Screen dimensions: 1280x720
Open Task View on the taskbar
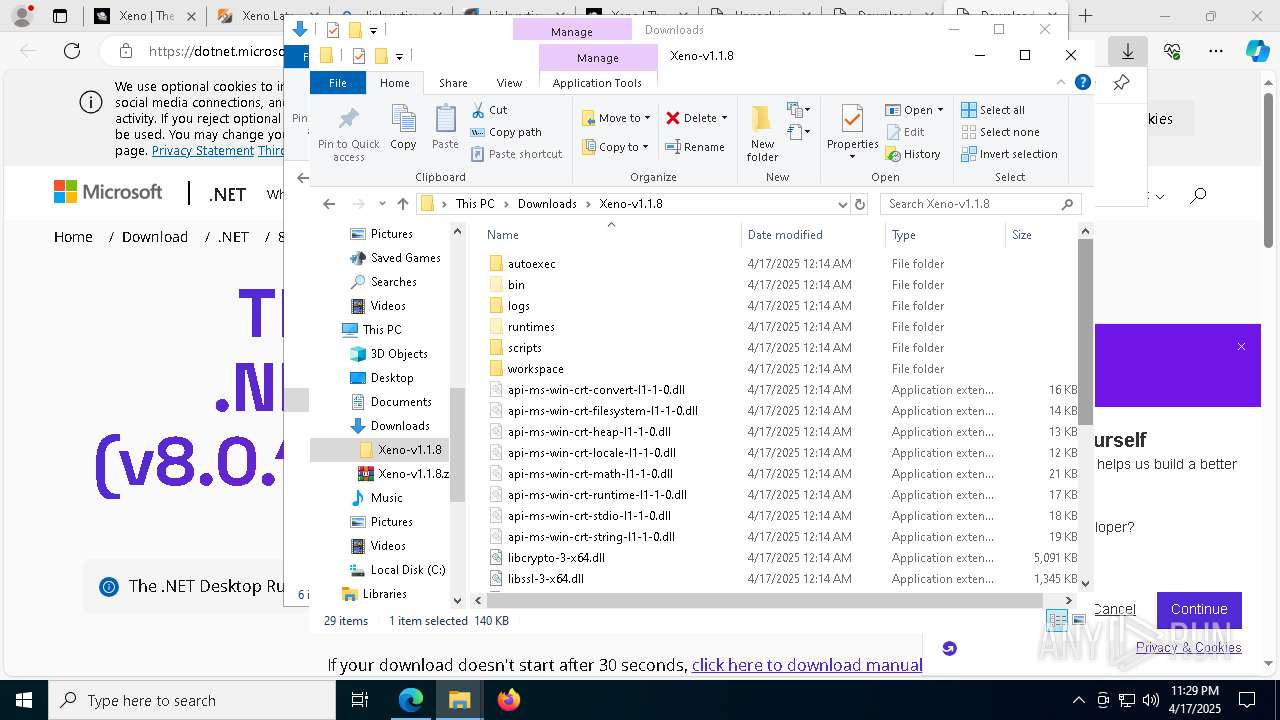pos(361,700)
